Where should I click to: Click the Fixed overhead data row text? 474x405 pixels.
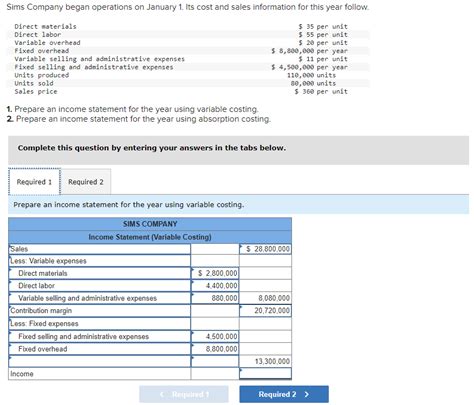tap(42, 51)
